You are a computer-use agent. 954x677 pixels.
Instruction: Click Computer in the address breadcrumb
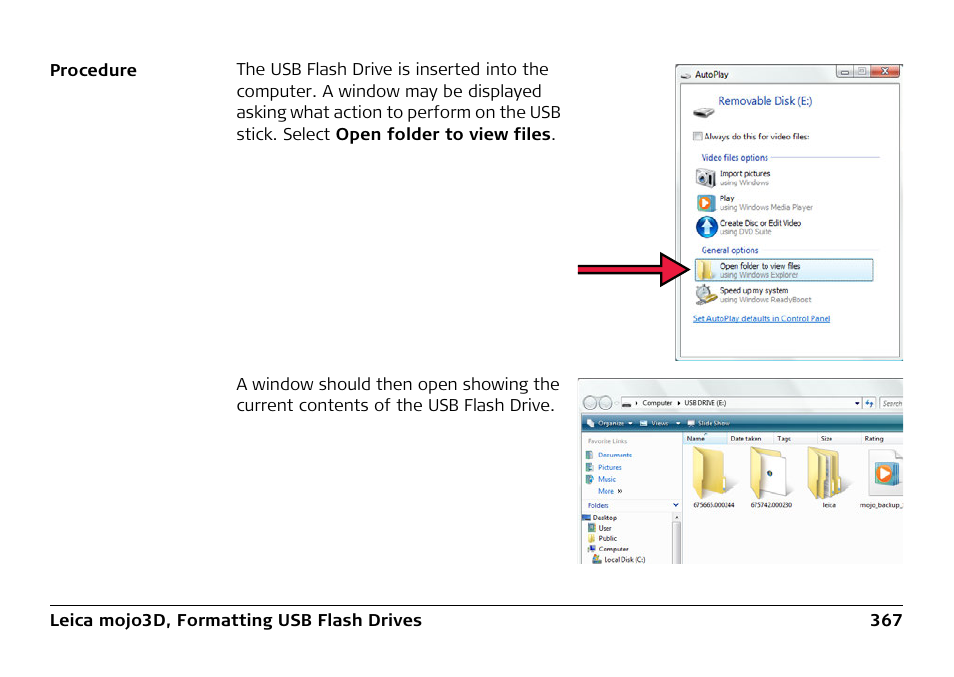657,403
